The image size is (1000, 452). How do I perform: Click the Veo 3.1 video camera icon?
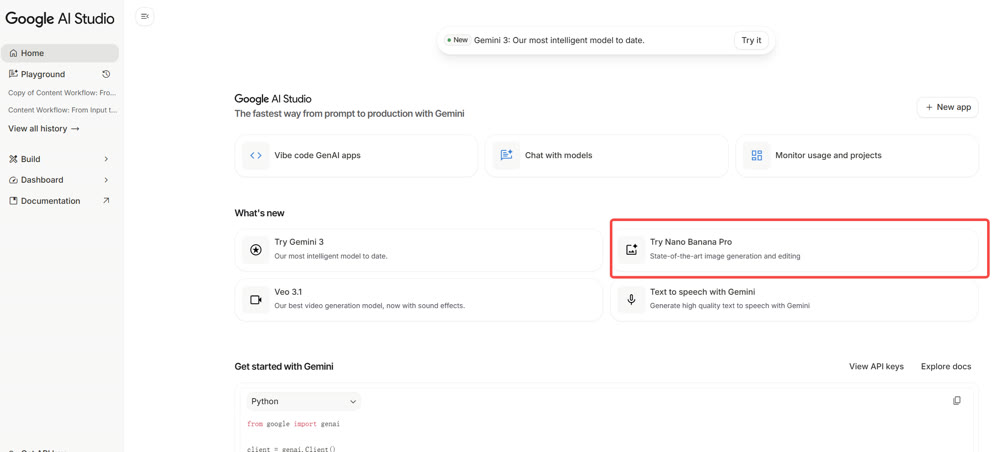(256, 300)
